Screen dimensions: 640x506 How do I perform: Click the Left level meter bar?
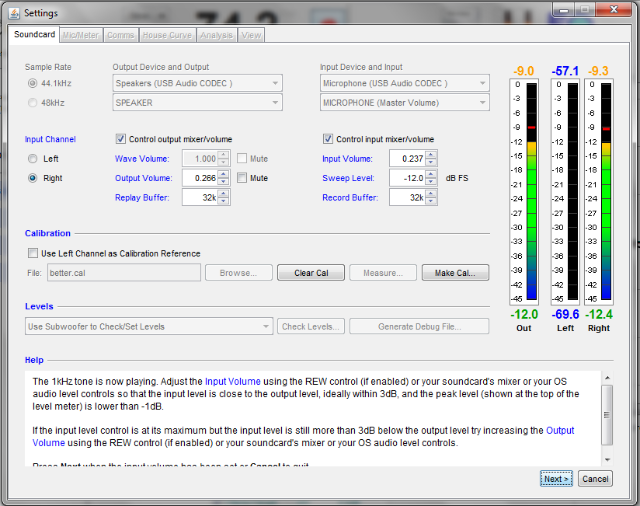click(573, 191)
